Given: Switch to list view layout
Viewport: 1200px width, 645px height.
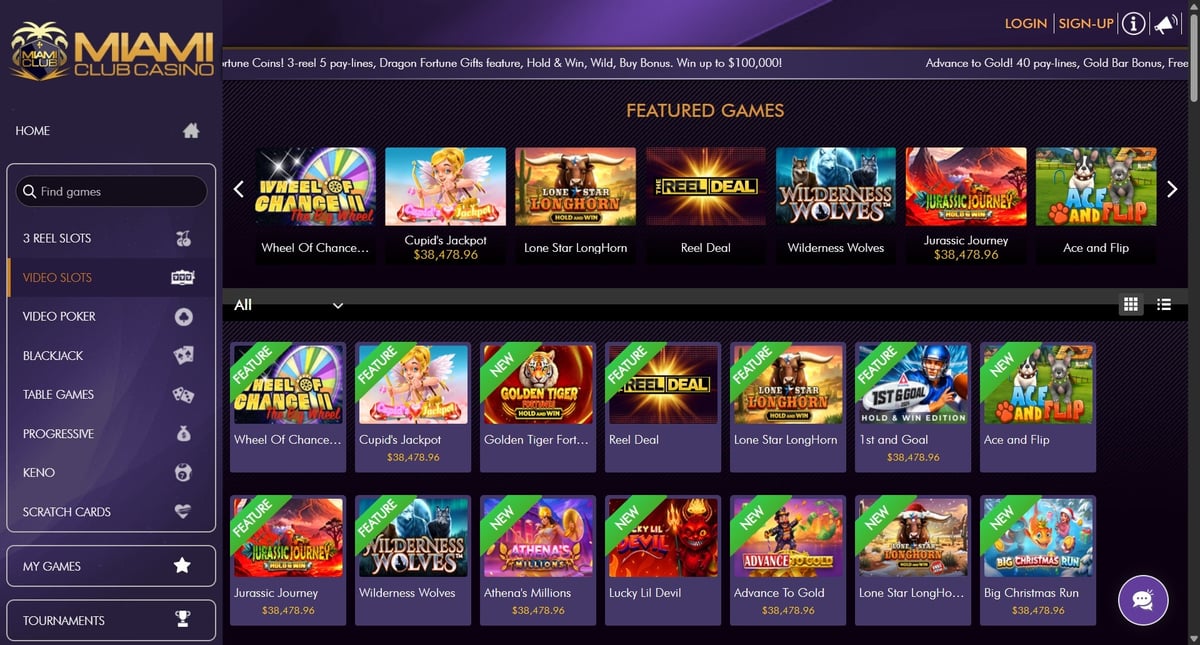Looking at the screenshot, I should coord(1164,305).
